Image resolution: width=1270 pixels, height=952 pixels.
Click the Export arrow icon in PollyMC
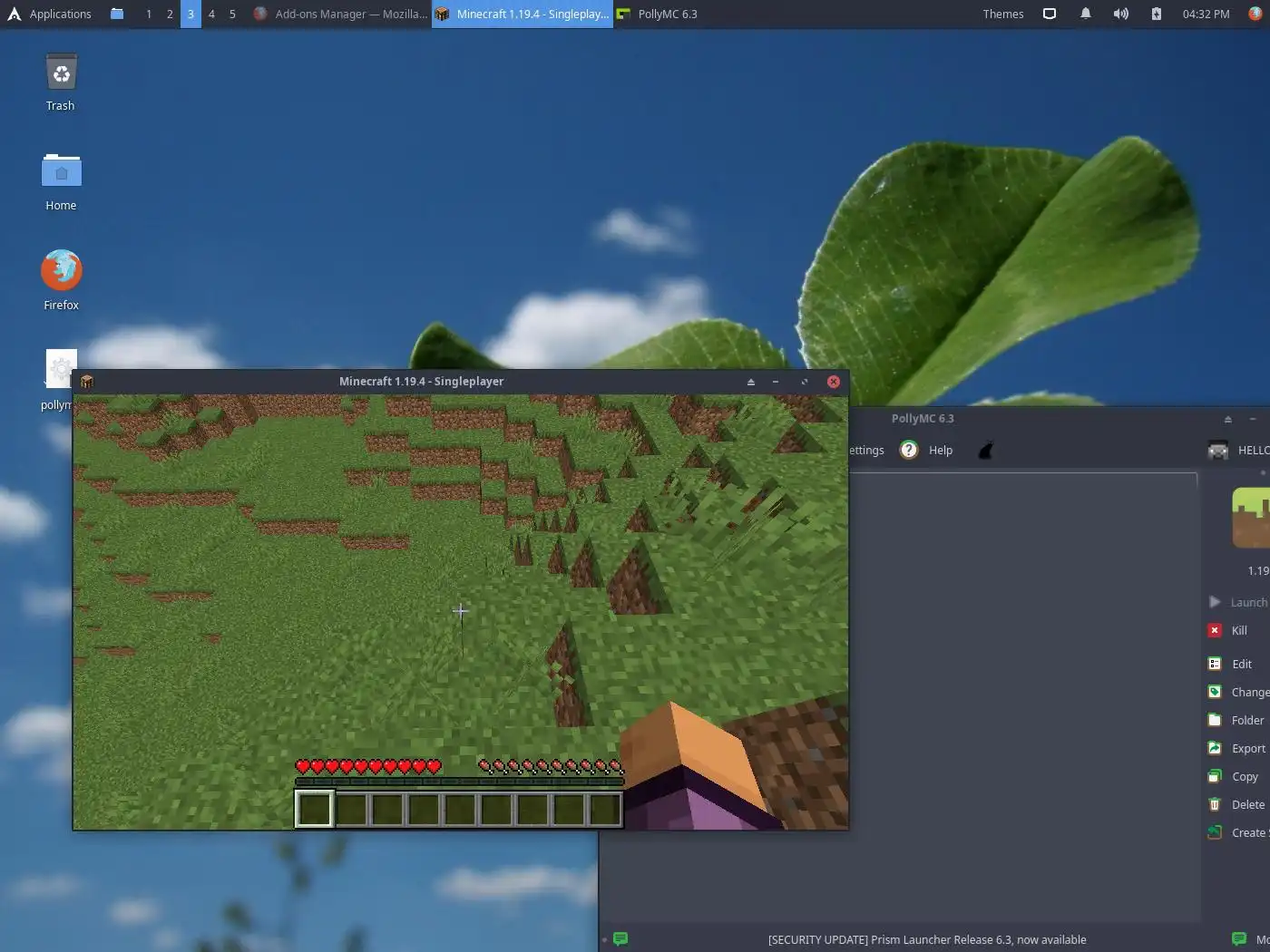coord(1215,748)
